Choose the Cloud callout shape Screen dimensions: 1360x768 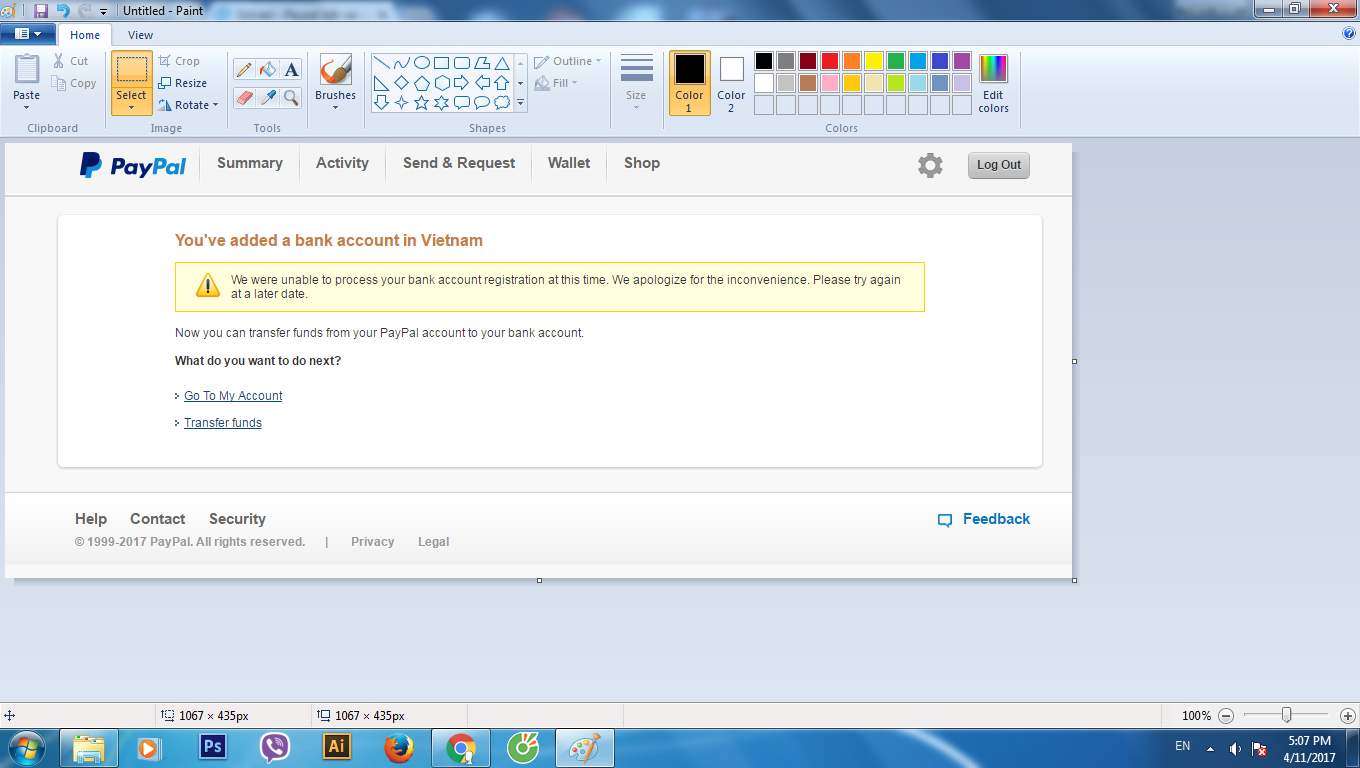pyautogui.click(x=501, y=102)
